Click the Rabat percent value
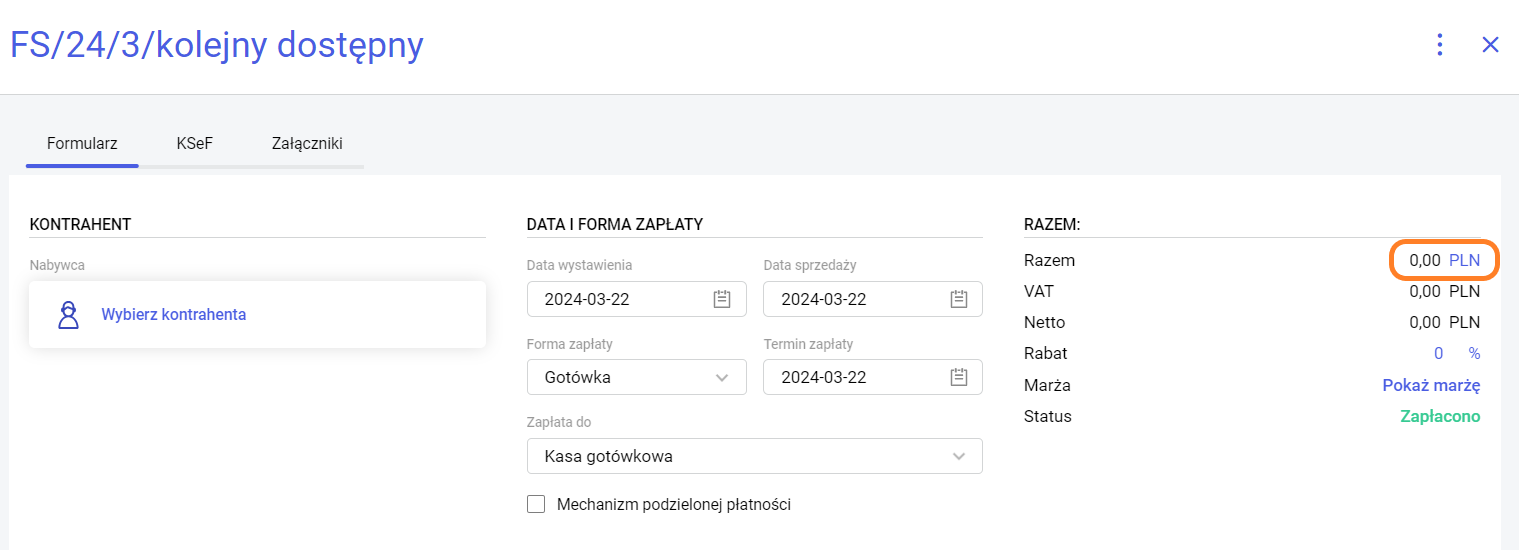 pos(1439,353)
